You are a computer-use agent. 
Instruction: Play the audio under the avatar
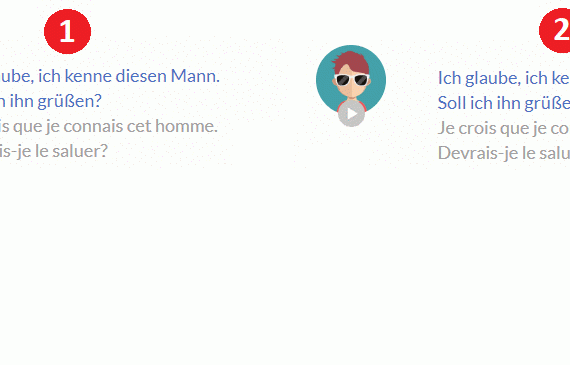[351, 114]
